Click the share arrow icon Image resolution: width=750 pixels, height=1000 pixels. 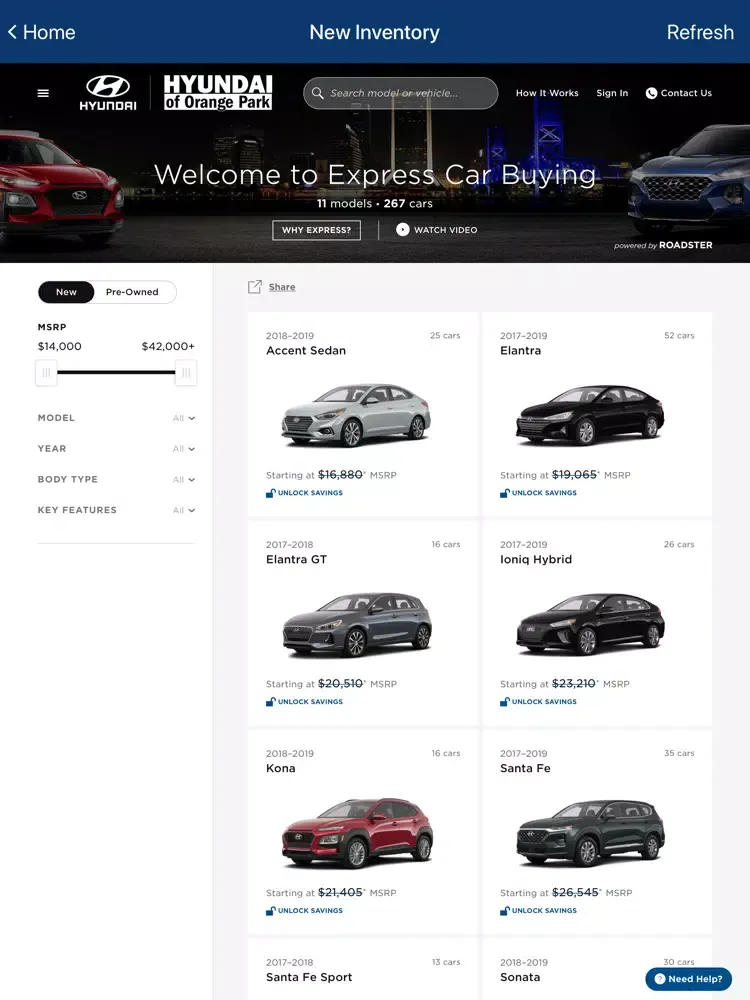tap(254, 286)
